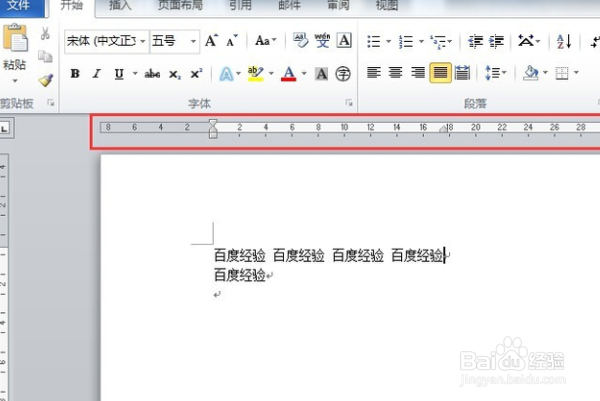The height and width of the screenshot is (401, 600).
Task: Click the Decrease Indent icon
Action: (x=476, y=41)
